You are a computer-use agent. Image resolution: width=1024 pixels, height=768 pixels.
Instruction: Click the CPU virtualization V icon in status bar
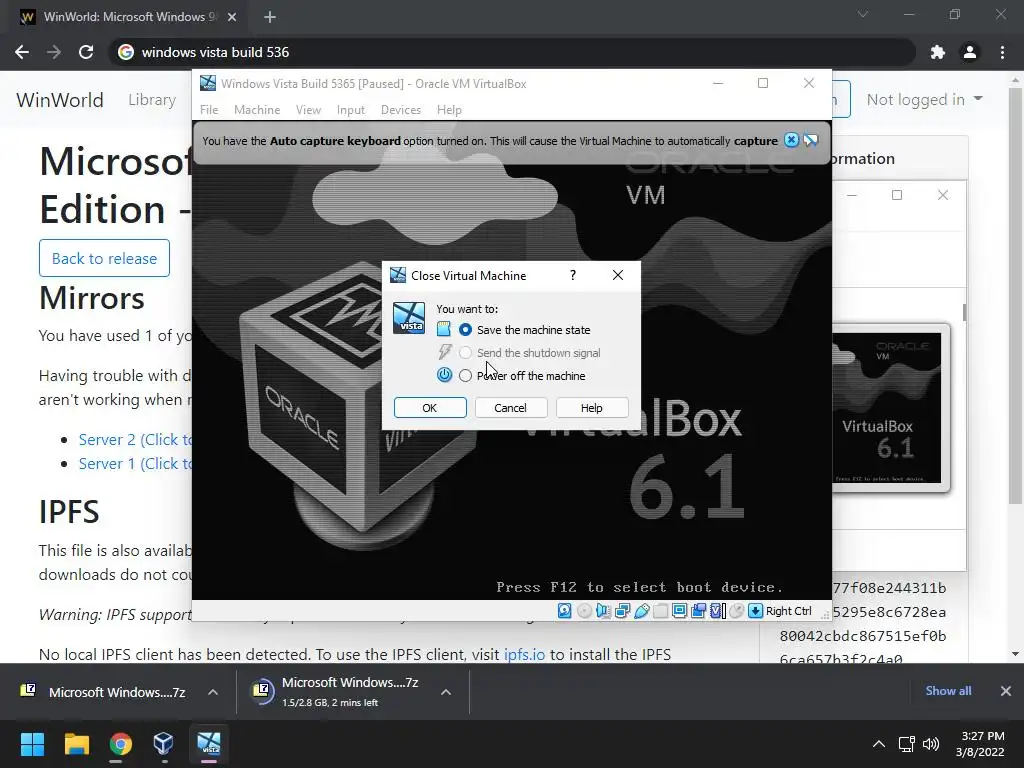[x=717, y=611]
